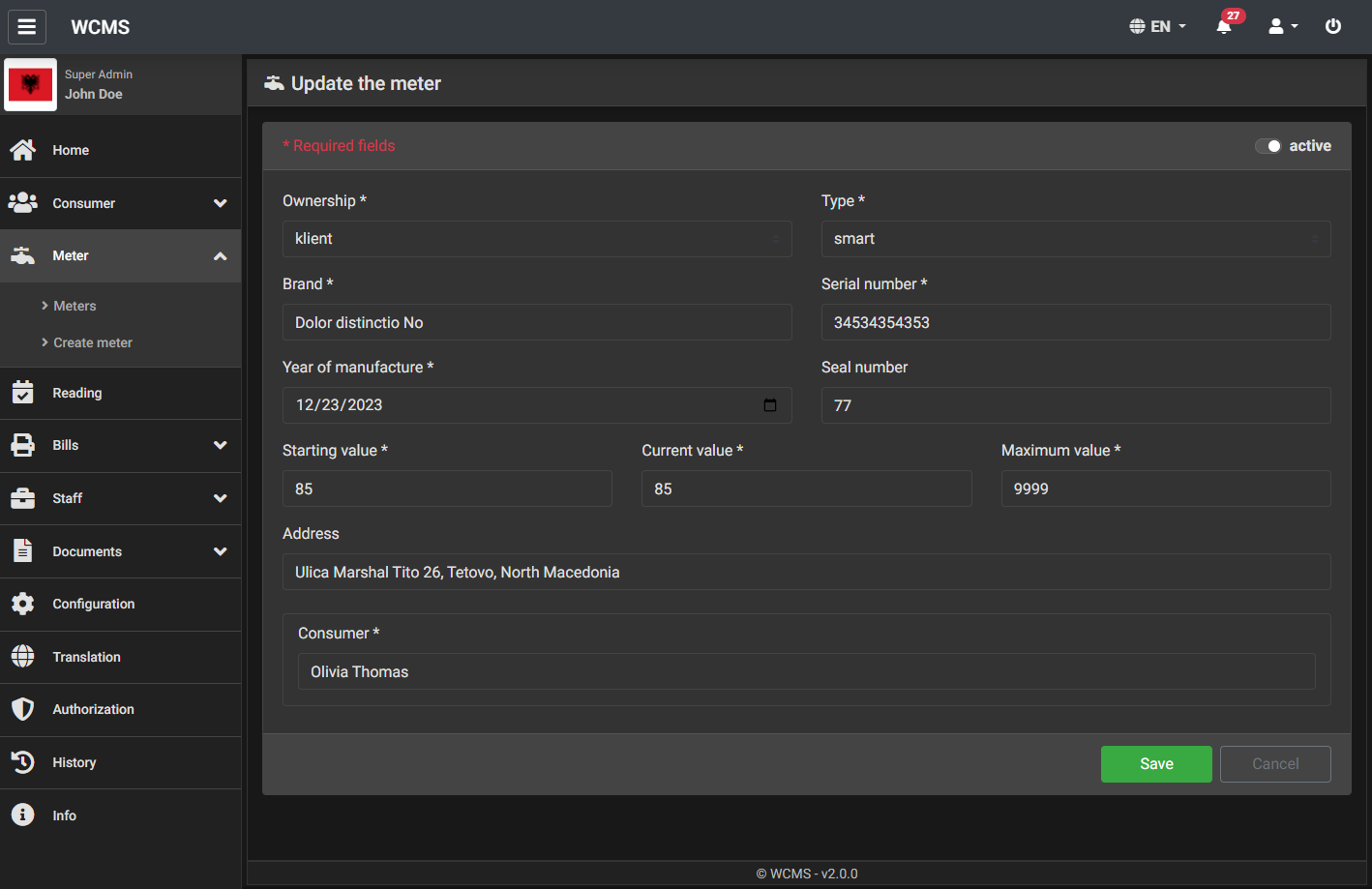Click the Configuration gear icon
Viewport: 1372px width, 889px height.
tap(23, 604)
